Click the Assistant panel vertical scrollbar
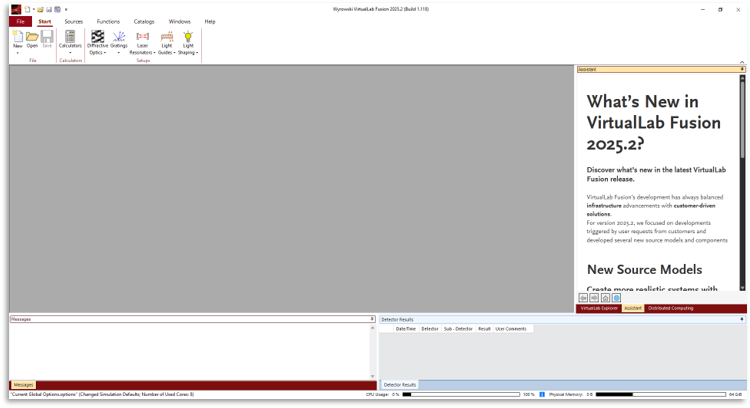The width and height of the screenshot is (750, 408). (x=742, y=180)
